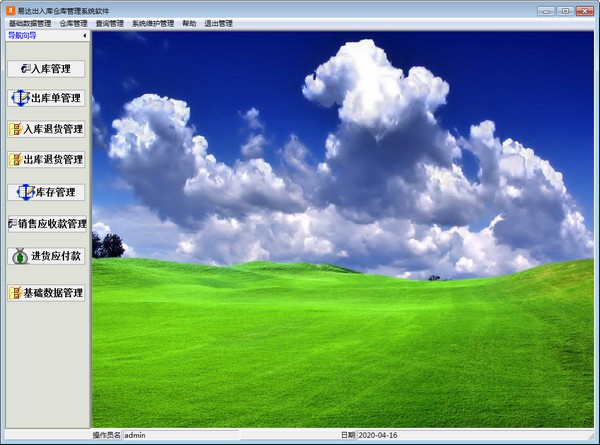This screenshot has height=445, width=600.
Task: Click the orange app icon in title bar
Action: point(11,10)
